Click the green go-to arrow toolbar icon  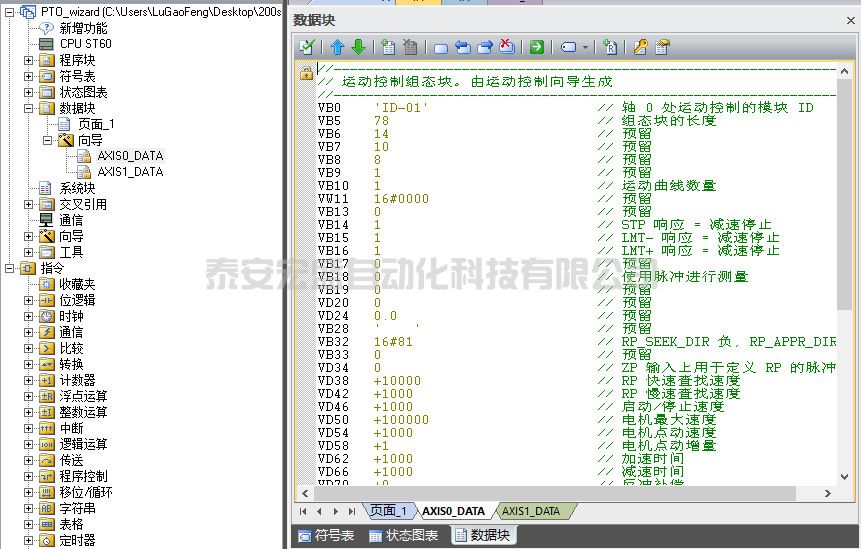(x=537, y=47)
